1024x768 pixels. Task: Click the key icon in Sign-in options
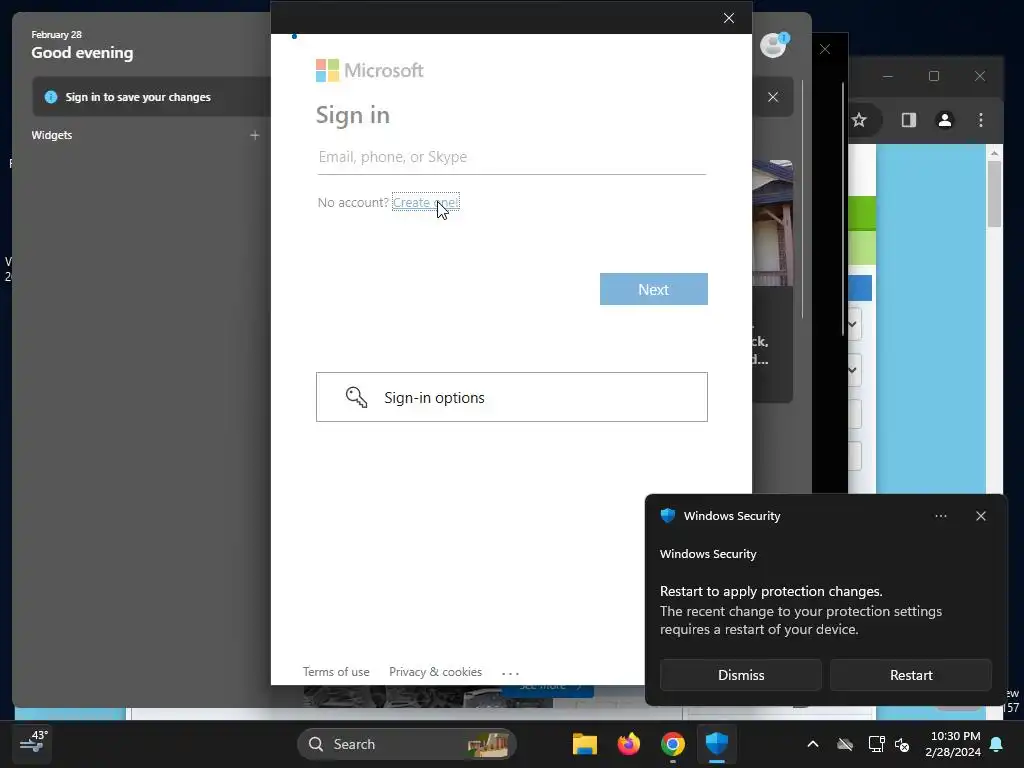point(357,397)
